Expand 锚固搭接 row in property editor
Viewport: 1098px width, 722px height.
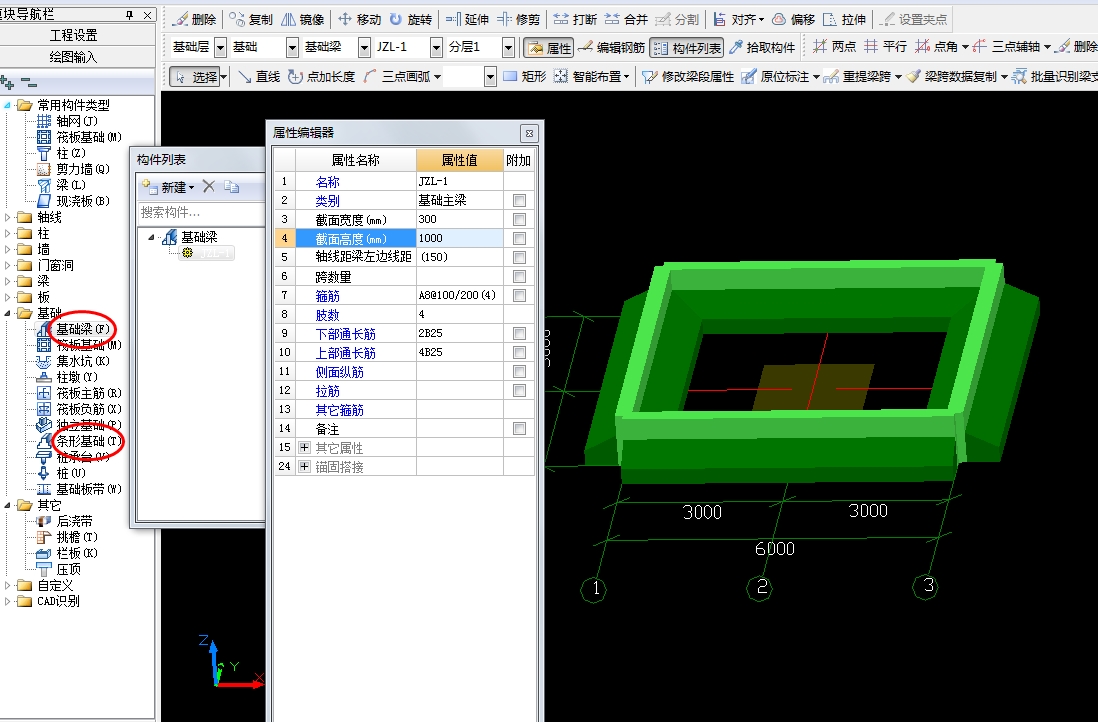coord(305,466)
